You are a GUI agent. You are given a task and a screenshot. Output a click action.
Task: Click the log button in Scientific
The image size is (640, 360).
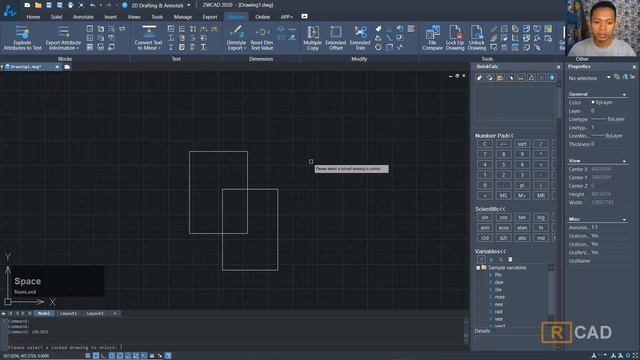pos(541,218)
